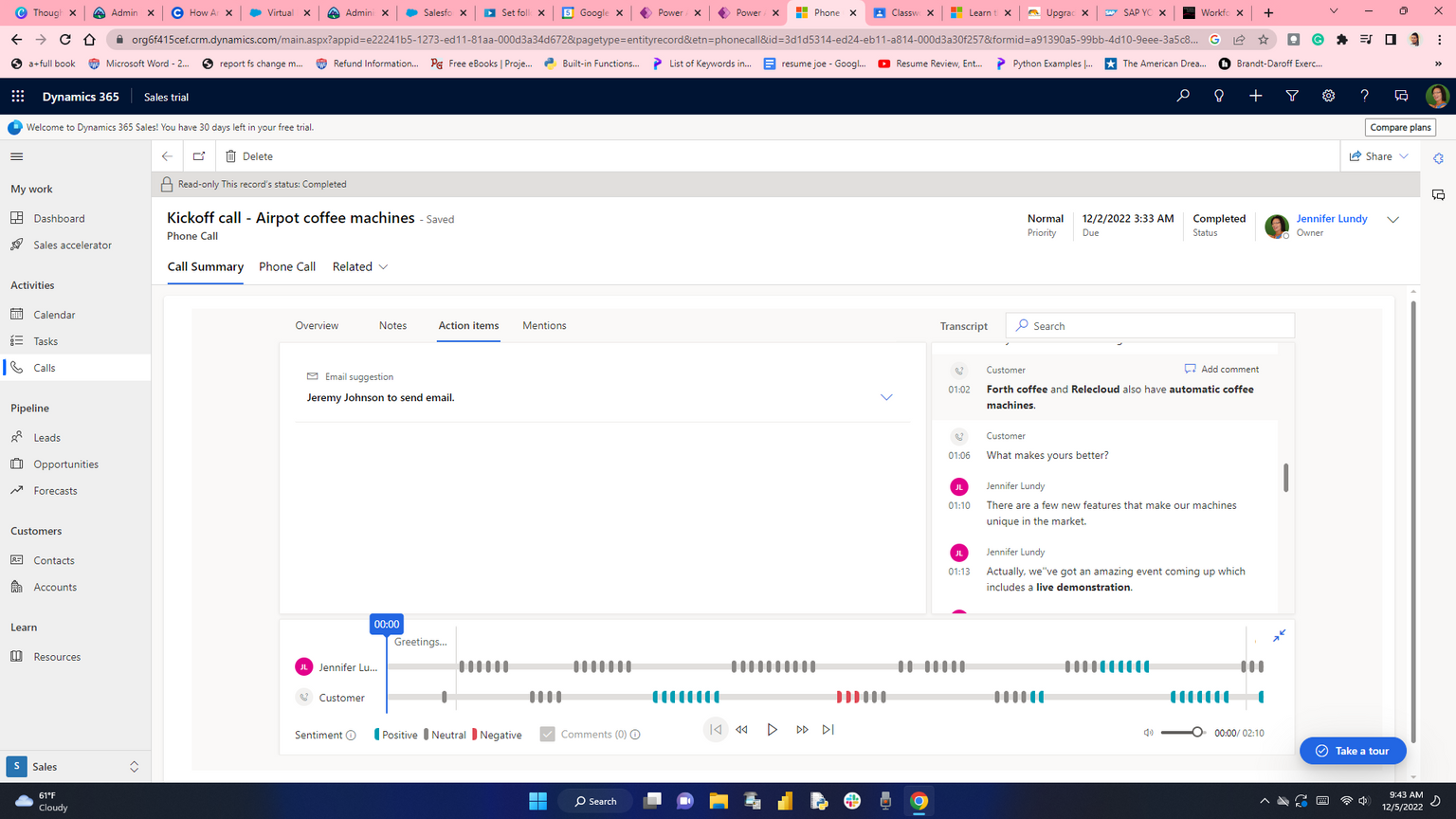This screenshot has width=1456, height=819.
Task: Open the Dynamics 365 app launcher
Action: coord(18,97)
